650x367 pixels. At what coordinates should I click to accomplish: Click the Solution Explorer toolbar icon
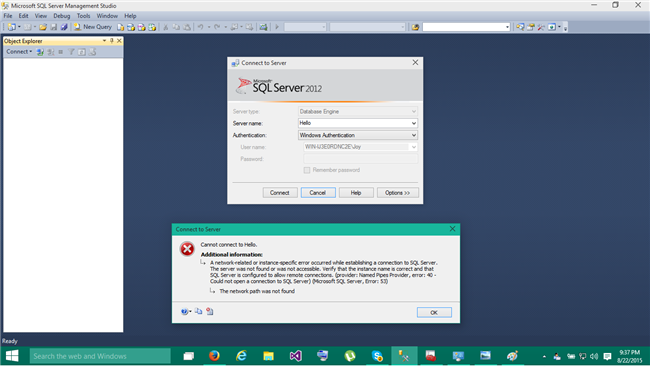pos(520,27)
